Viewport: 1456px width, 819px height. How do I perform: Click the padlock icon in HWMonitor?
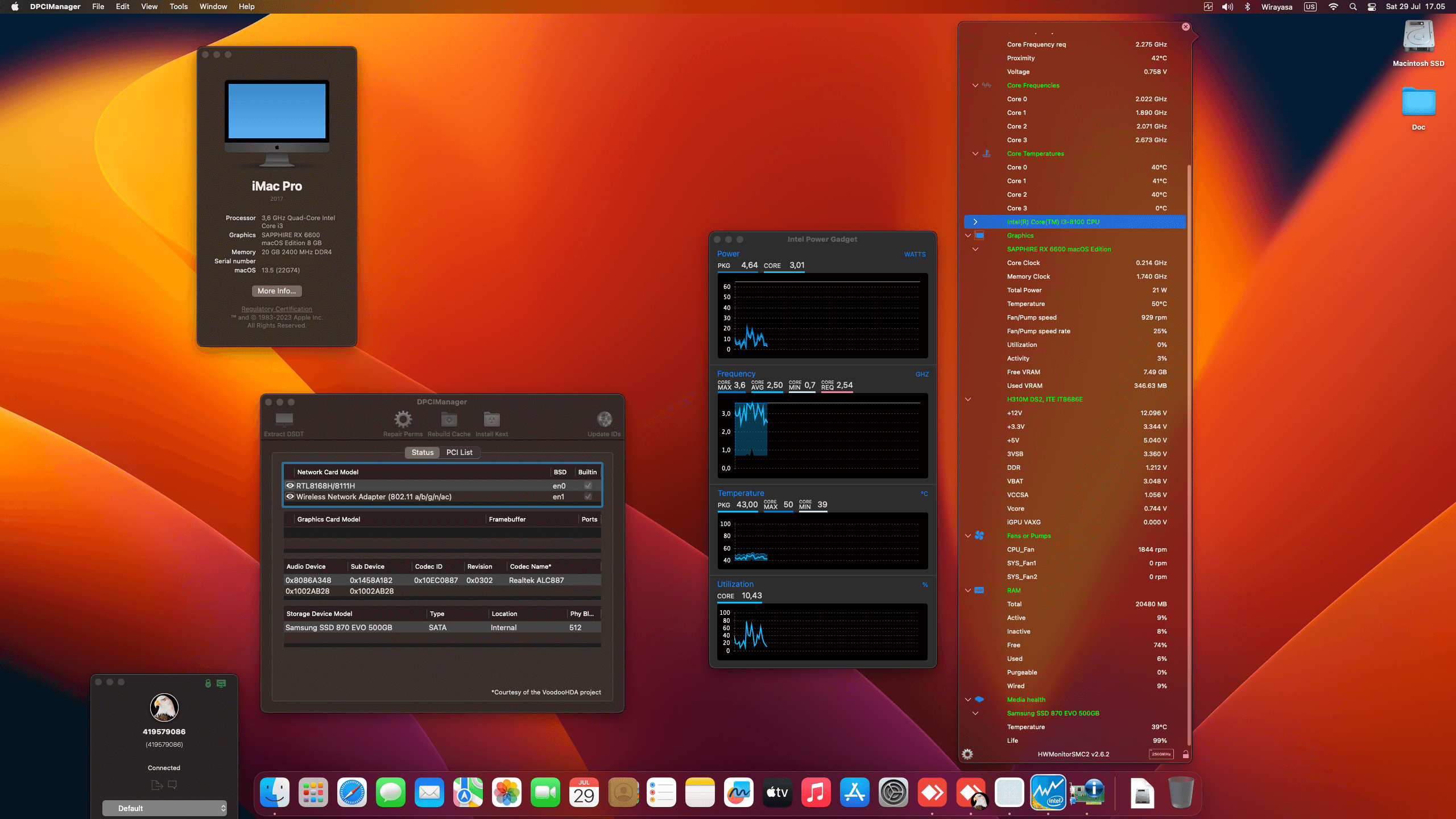pyautogui.click(x=1185, y=755)
